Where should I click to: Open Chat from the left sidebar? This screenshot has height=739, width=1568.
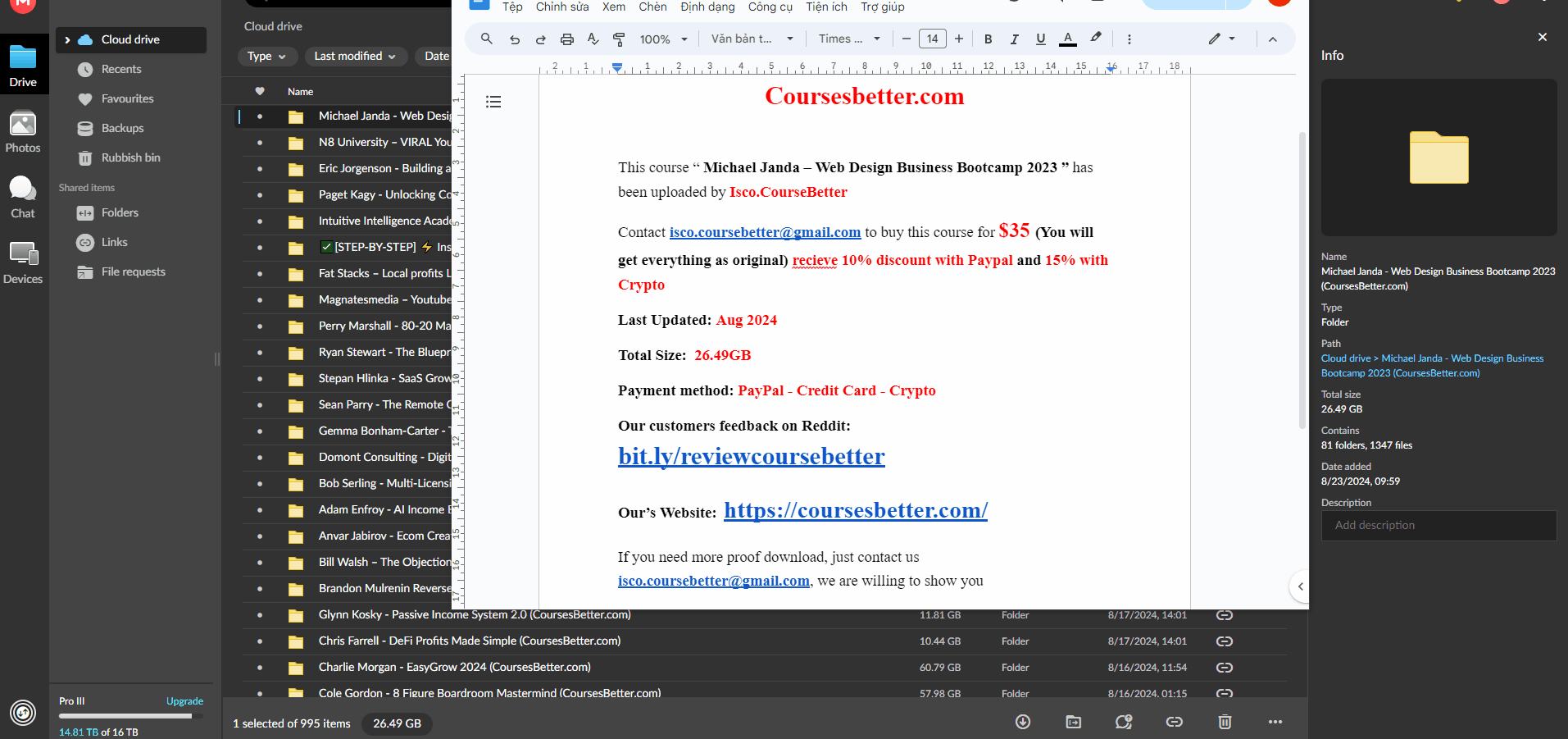(x=23, y=198)
